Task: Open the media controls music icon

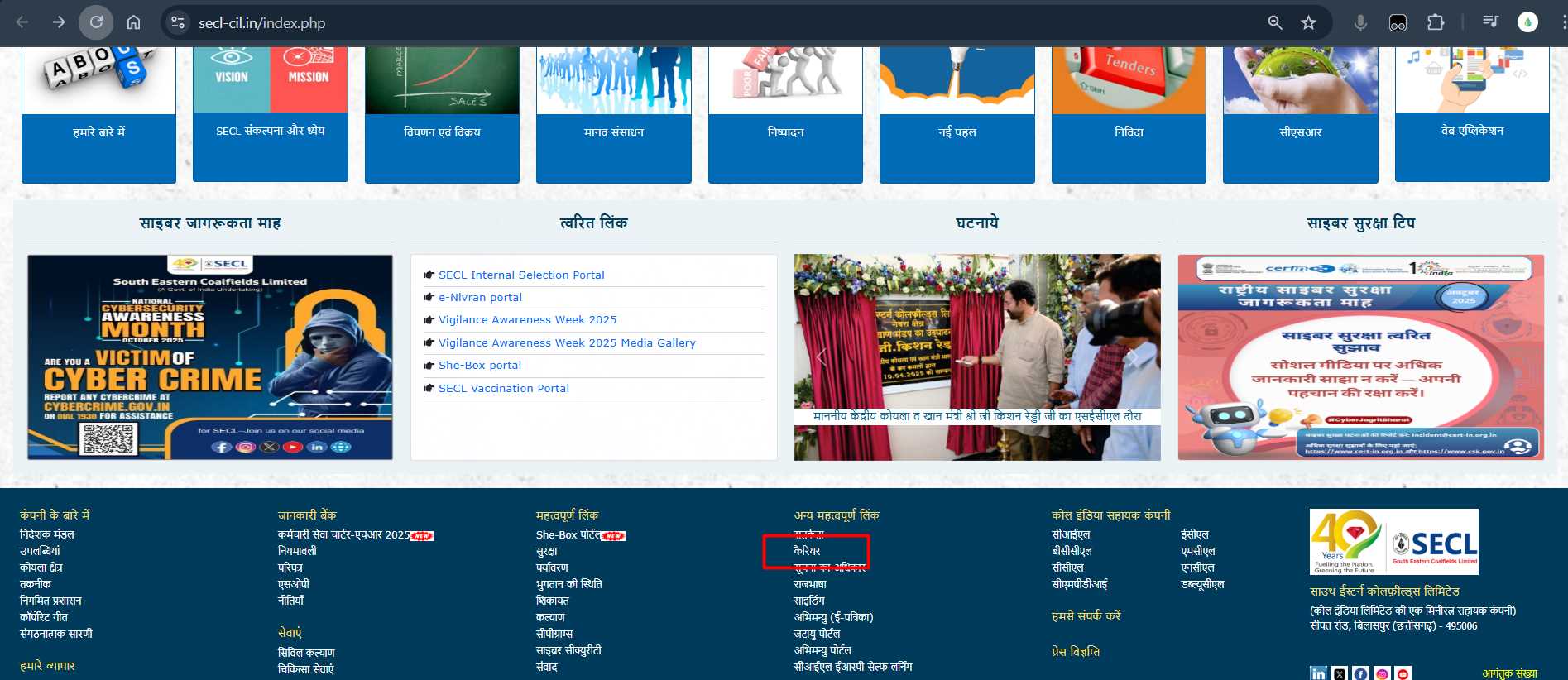Action: pyautogui.click(x=1490, y=22)
